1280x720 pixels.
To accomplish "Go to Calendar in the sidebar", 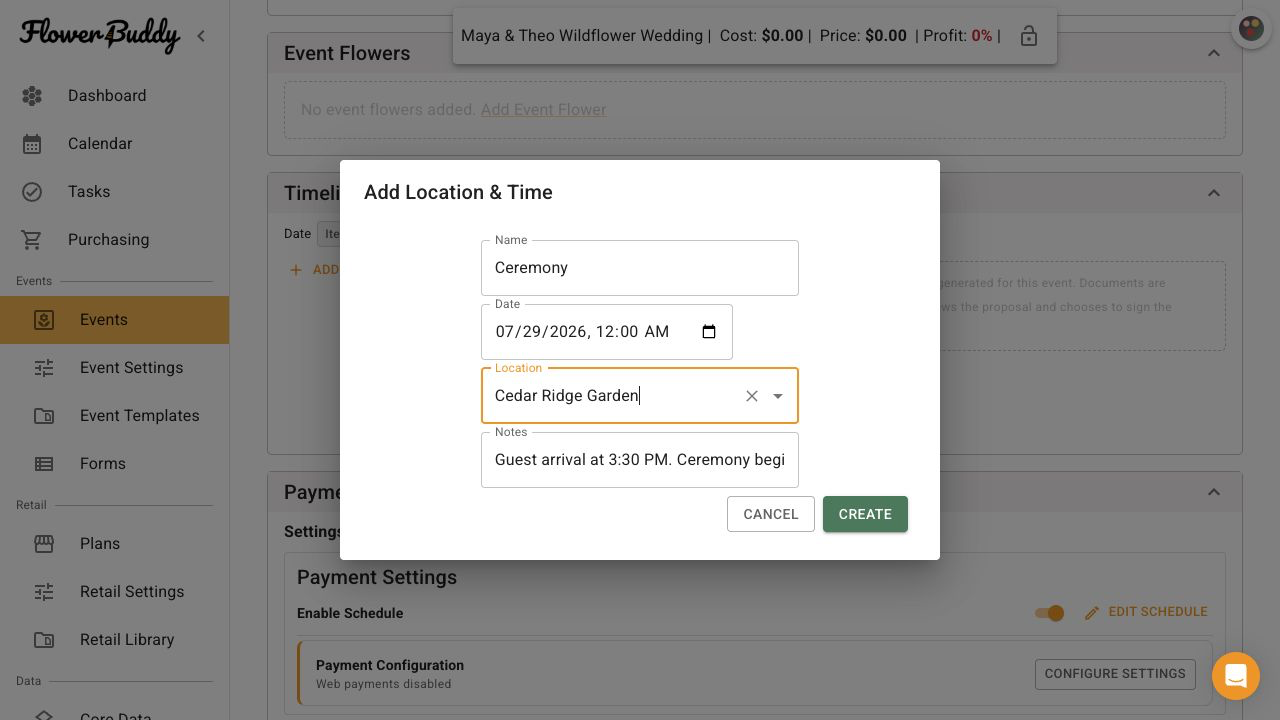I will (114, 144).
